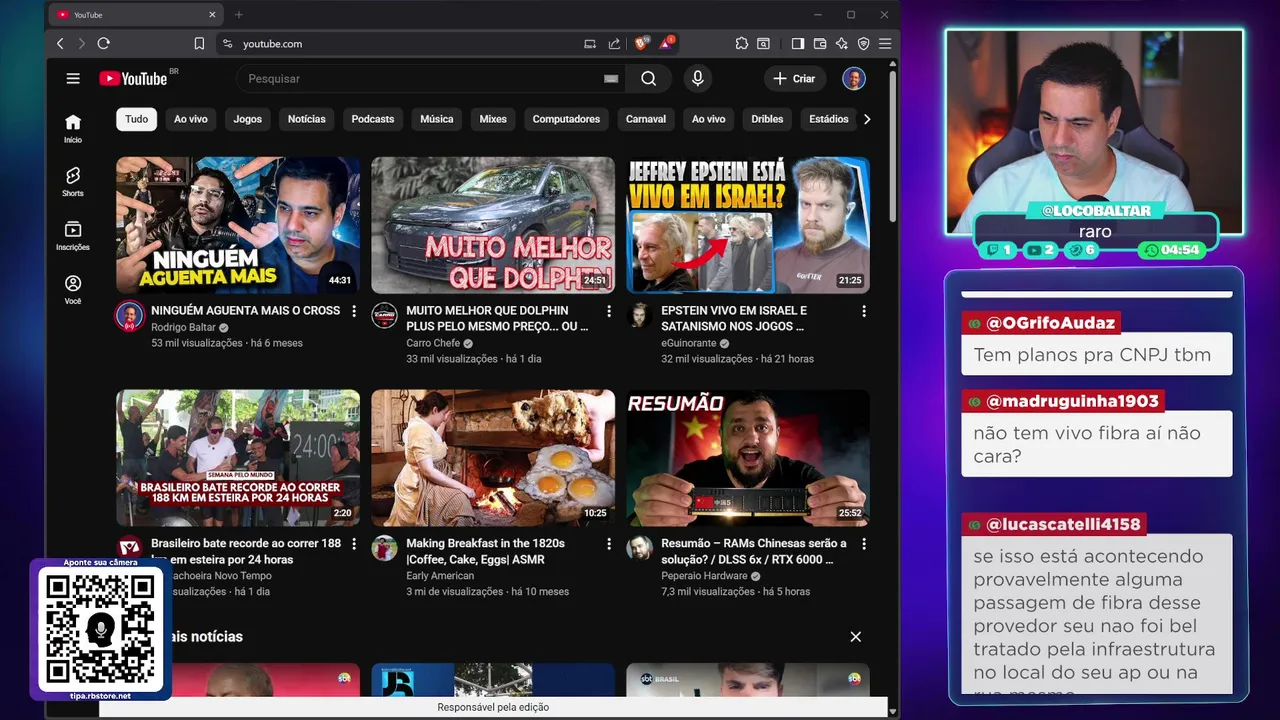The height and width of the screenshot is (720, 1280).
Task: Click the Criar button
Action: coord(795,79)
